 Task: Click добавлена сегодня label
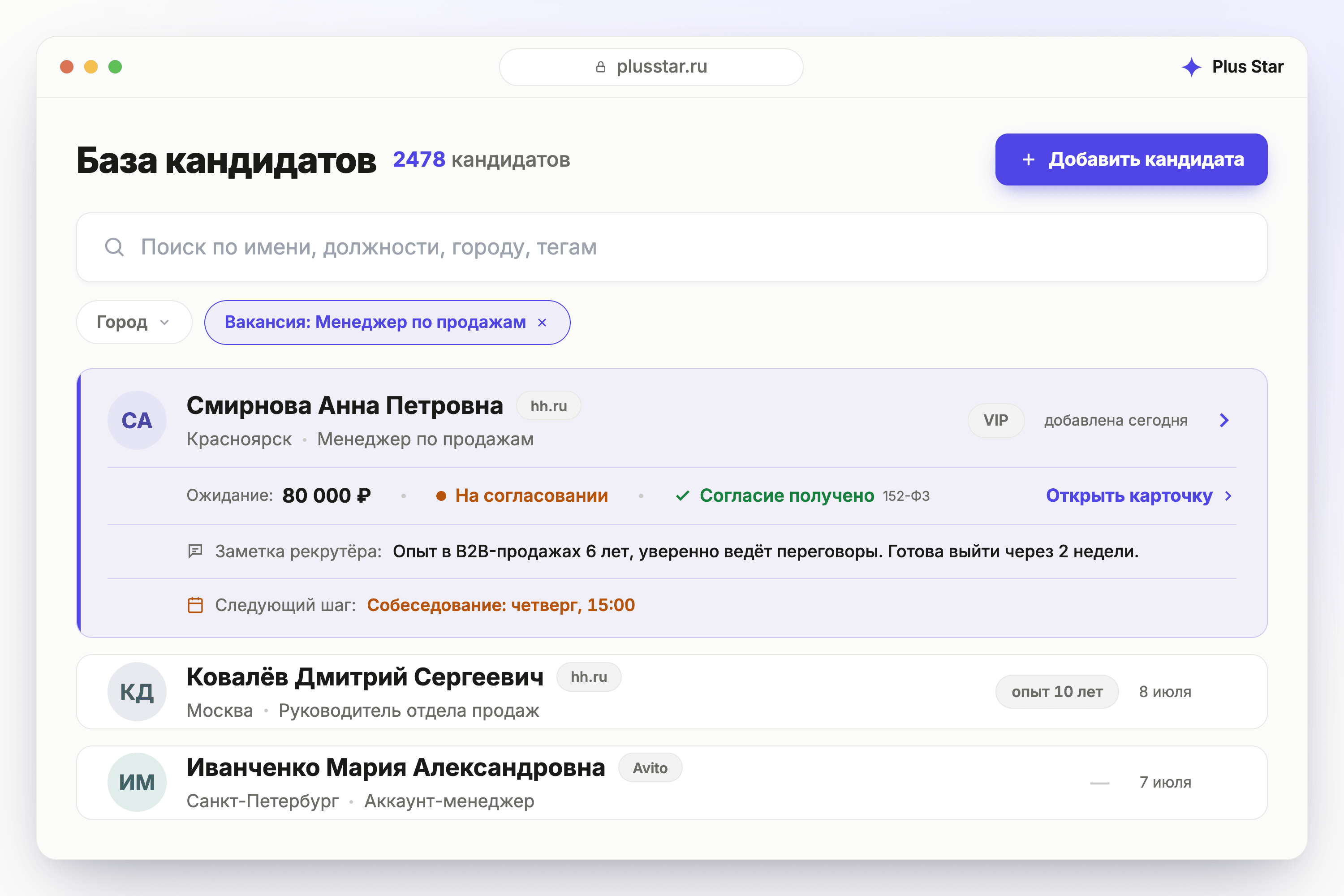click(1116, 421)
